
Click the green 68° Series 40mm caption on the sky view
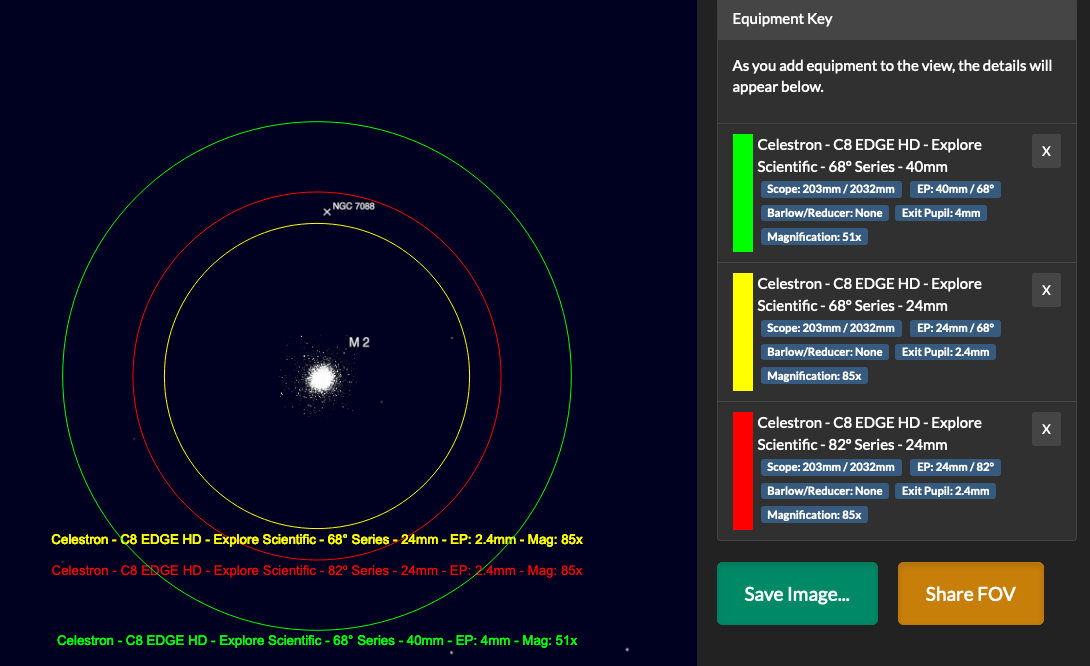point(317,640)
